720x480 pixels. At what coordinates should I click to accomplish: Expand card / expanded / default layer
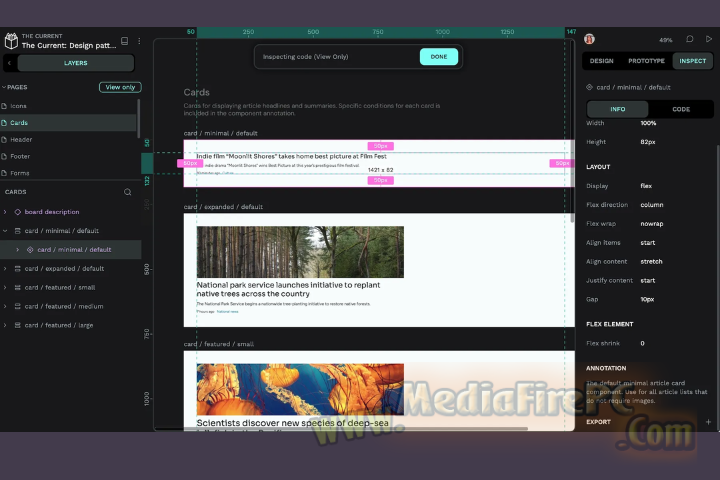click(x=5, y=268)
